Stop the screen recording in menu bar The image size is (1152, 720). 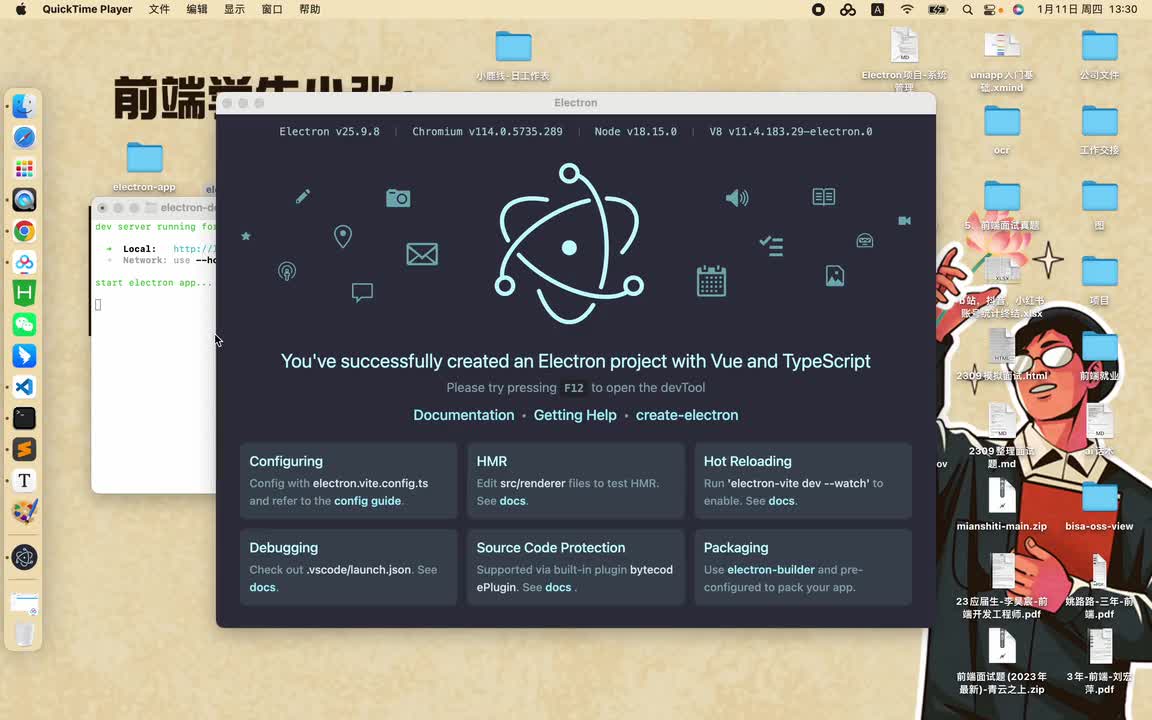coord(818,10)
